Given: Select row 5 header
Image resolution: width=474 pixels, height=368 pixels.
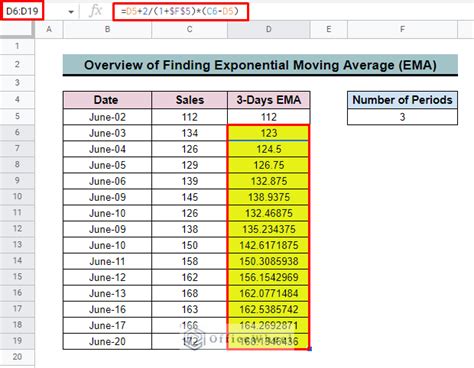Looking at the screenshot, I should (17, 116).
